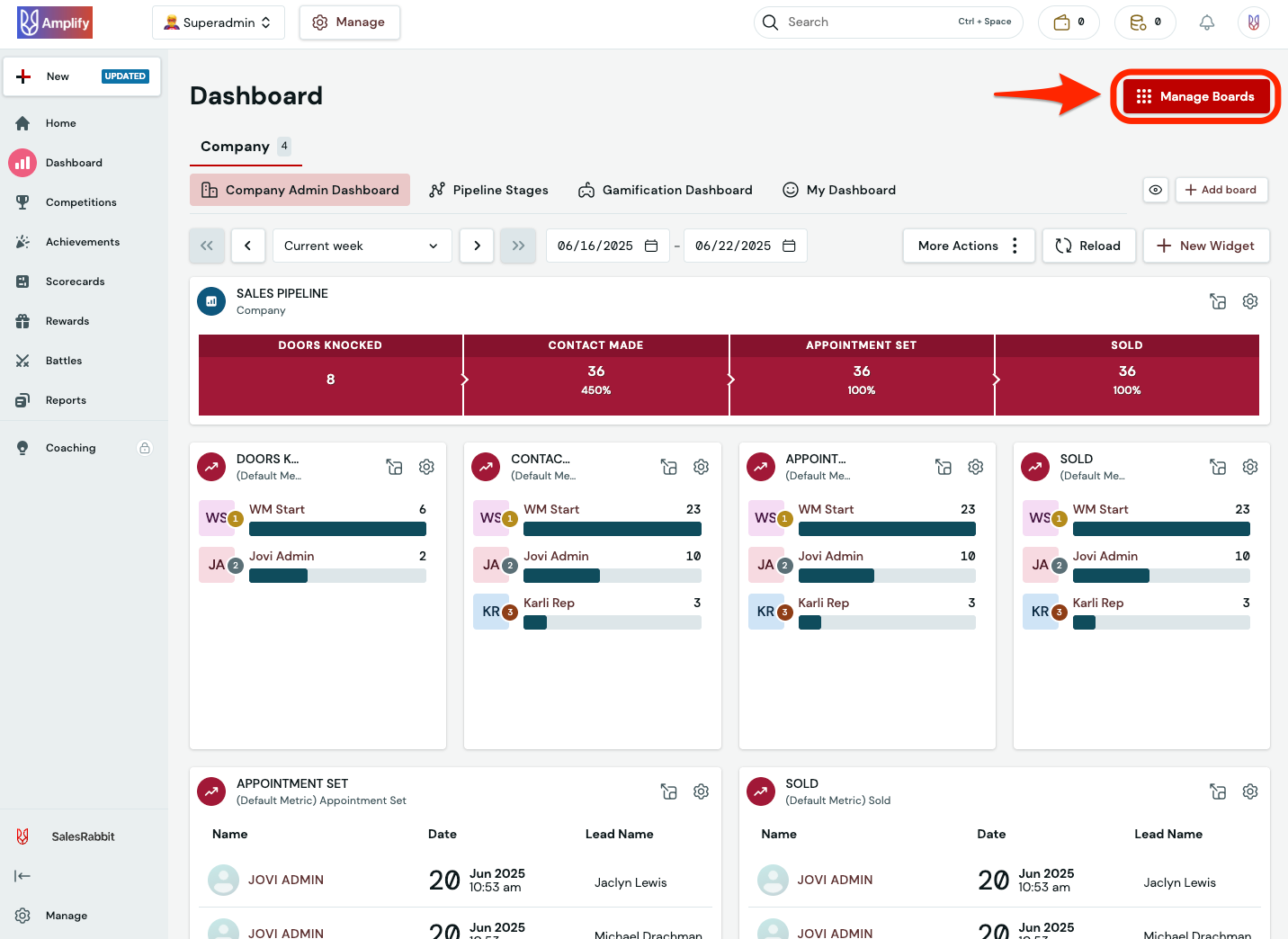The width and height of the screenshot is (1288, 939).
Task: Click Jaclyn Lewis in Appointment Set table
Action: click(x=631, y=882)
